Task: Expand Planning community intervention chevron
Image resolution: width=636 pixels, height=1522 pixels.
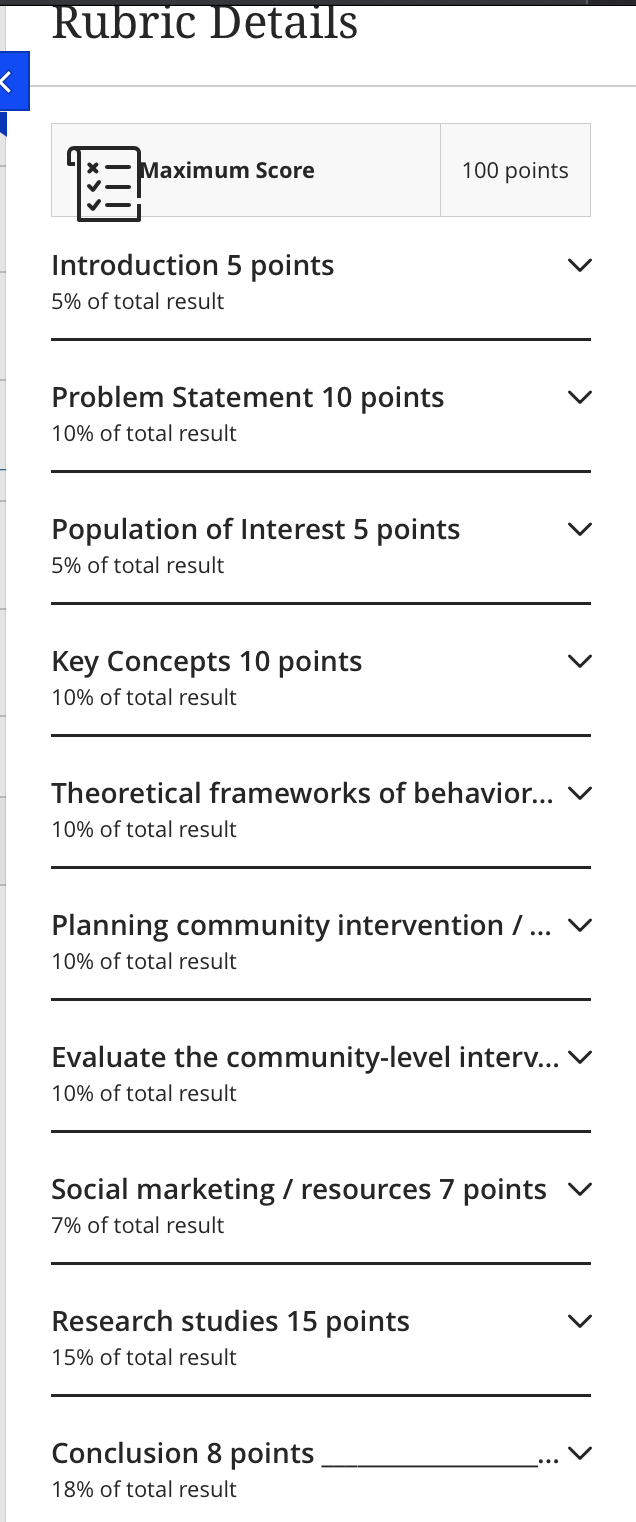Action: (x=579, y=925)
